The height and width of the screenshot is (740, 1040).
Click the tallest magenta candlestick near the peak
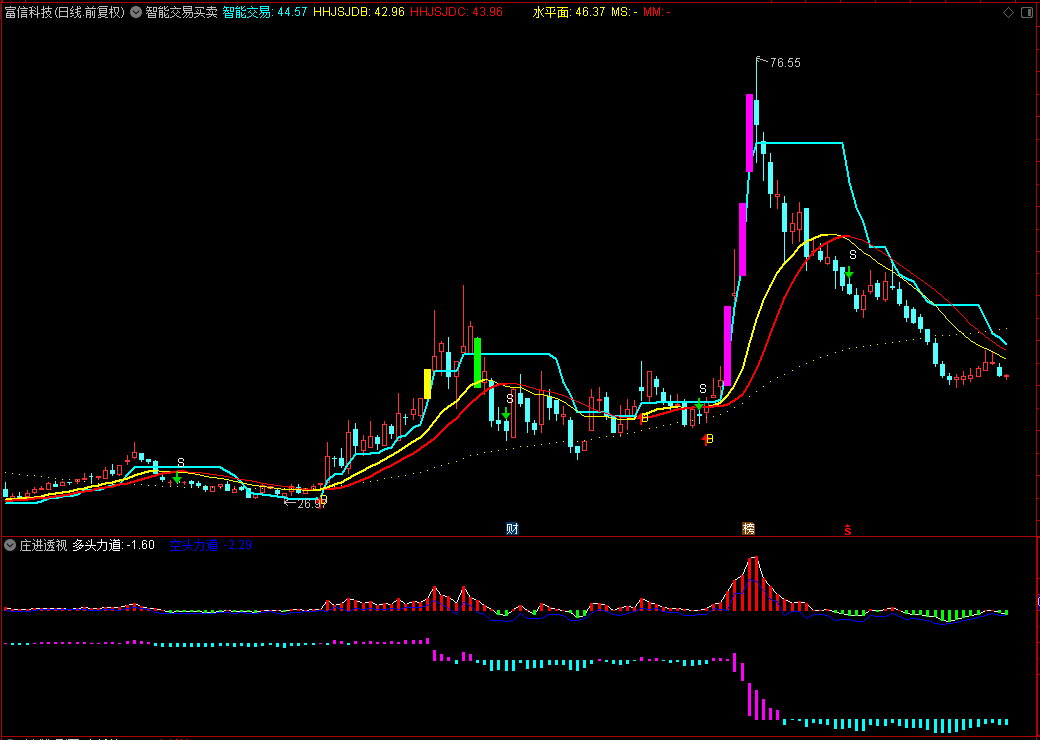point(749,133)
